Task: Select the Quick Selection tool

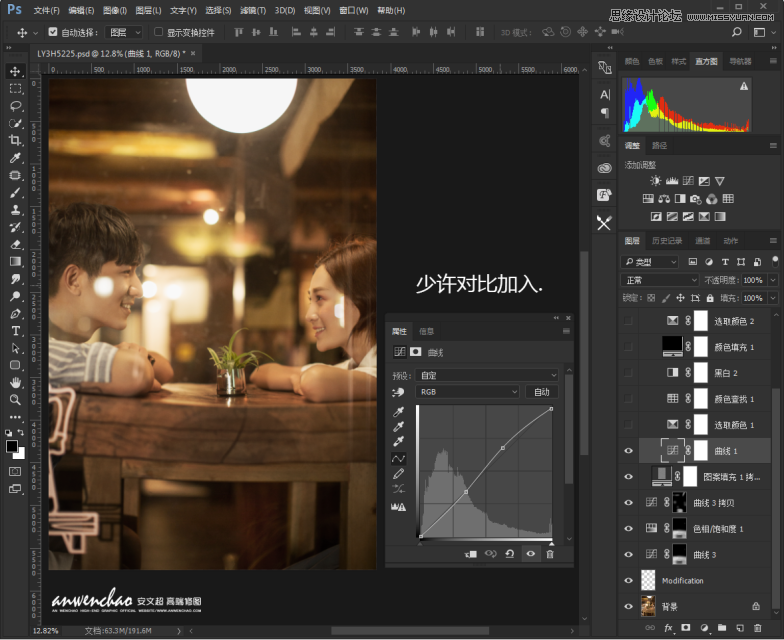Action: pyautogui.click(x=15, y=124)
